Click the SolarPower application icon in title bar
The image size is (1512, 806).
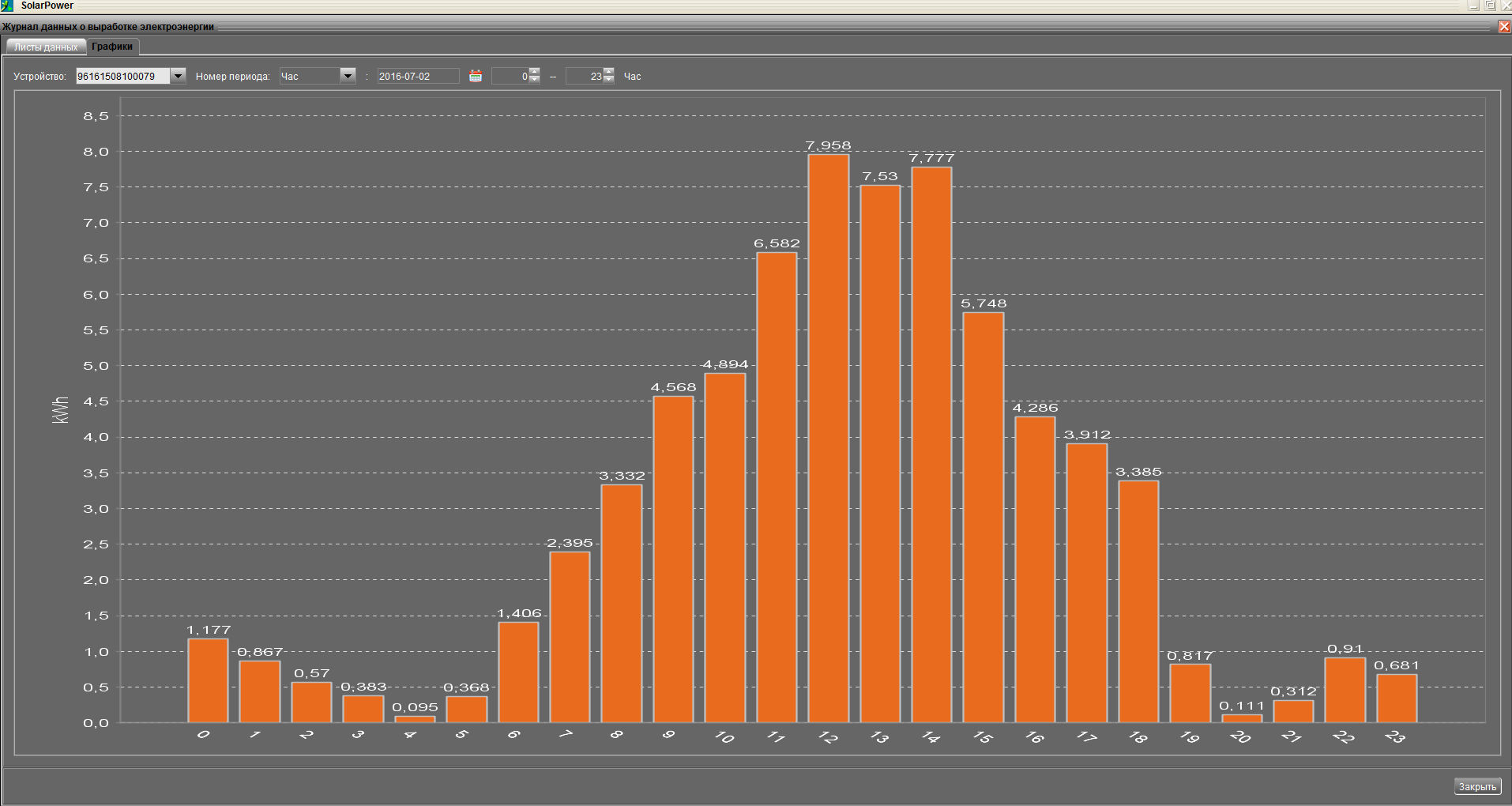pos(7,6)
